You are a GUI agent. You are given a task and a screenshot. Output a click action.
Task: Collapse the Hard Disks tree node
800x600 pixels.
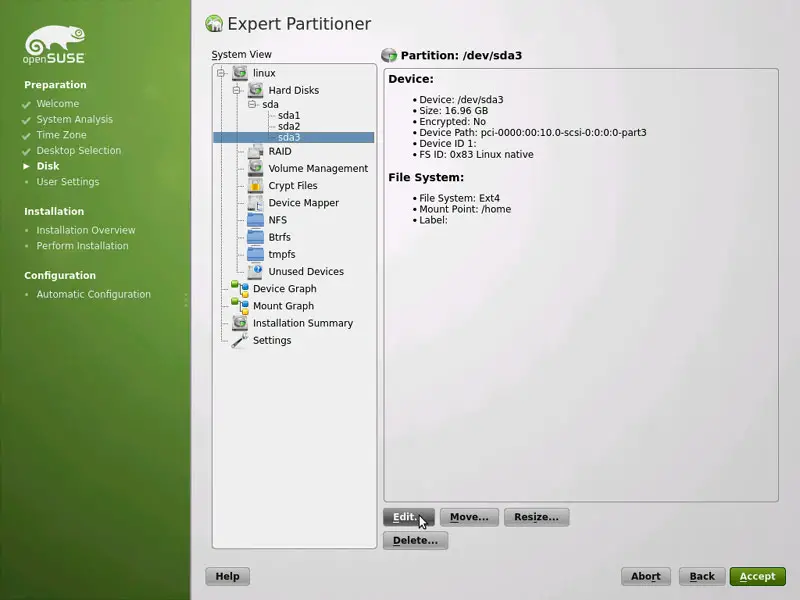[237, 90]
